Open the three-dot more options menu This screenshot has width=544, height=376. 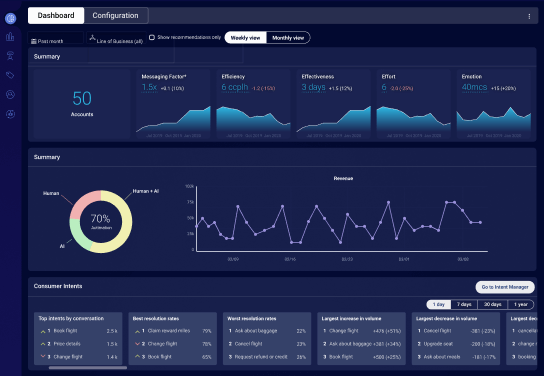tap(529, 16)
